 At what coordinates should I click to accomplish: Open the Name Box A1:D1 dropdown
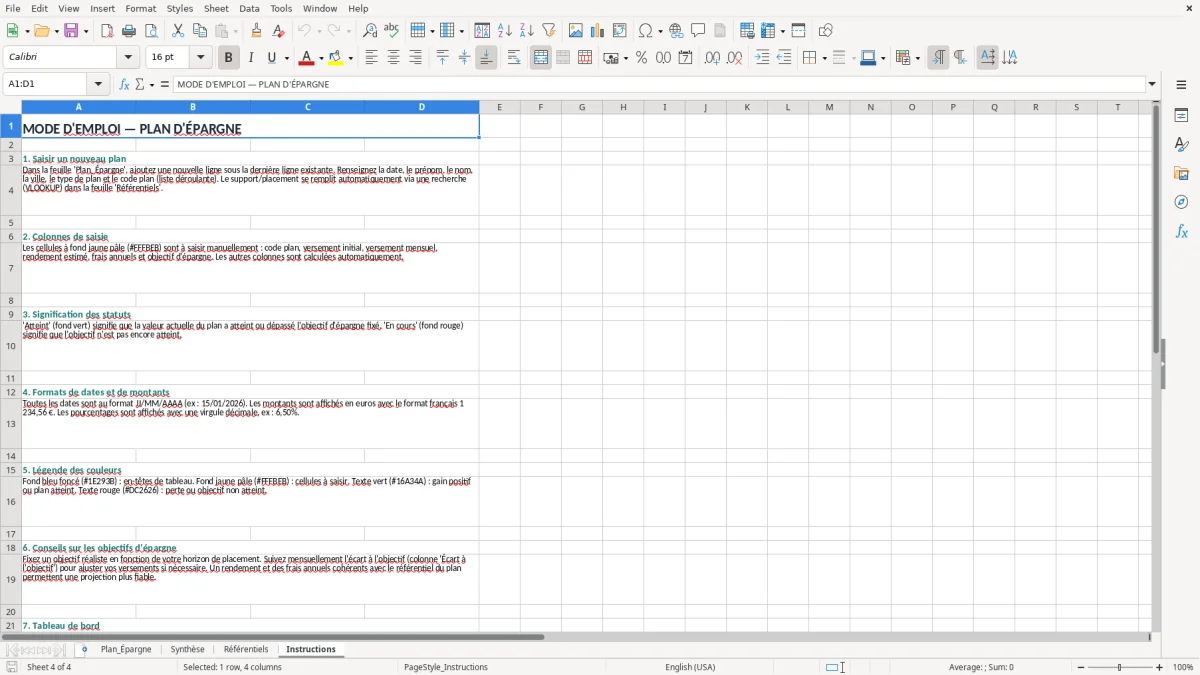click(x=98, y=84)
